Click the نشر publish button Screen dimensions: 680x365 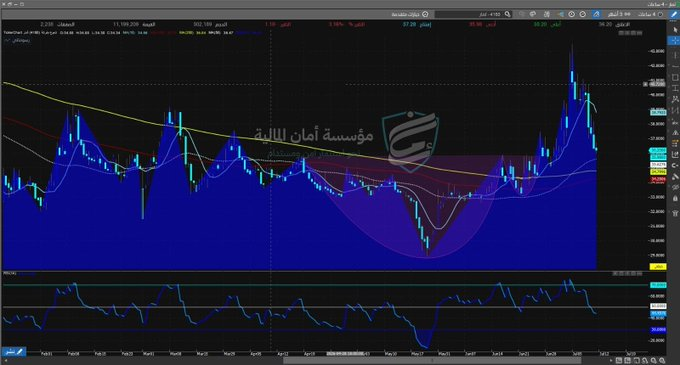pyautogui.click(x=13, y=352)
